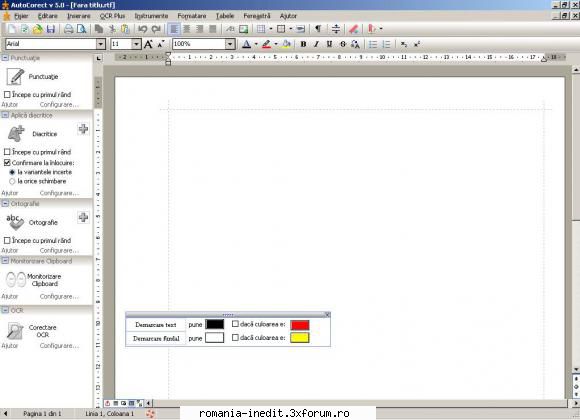Screen dimensions: 580x420
Task: Collapse the Punctuație panel section
Action: coord(5,57)
